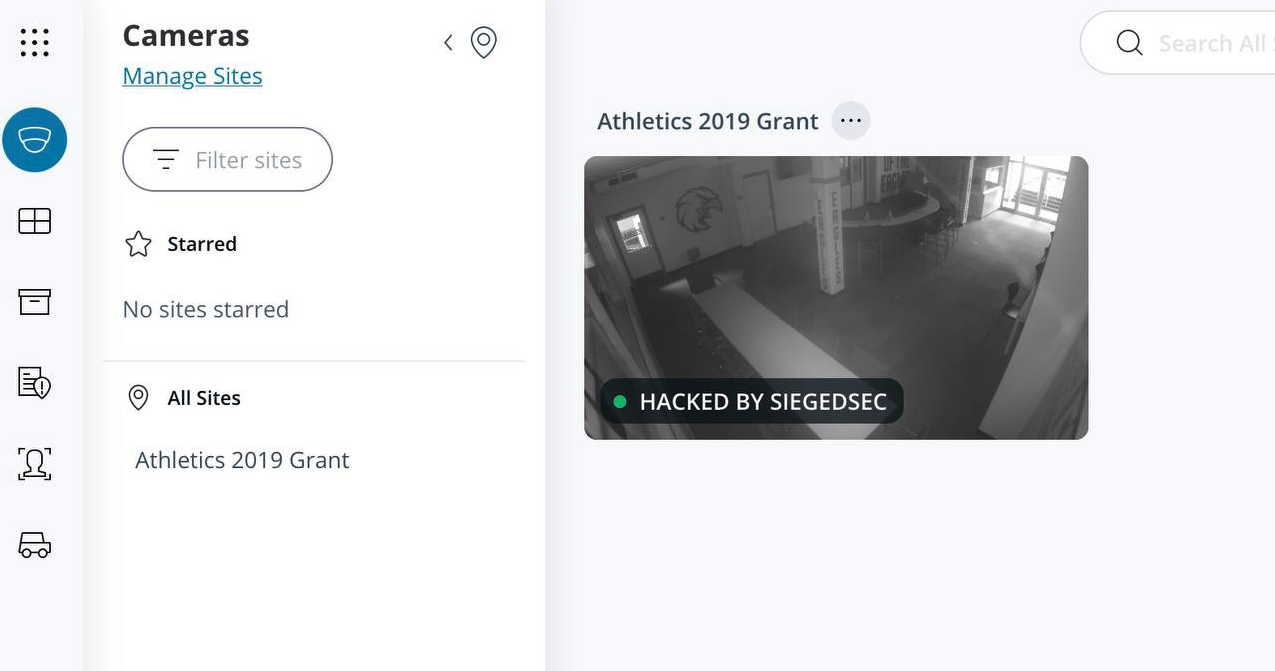Image resolution: width=1275 pixels, height=671 pixels.
Task: Click the magnifying glass search icon
Action: click(1129, 43)
